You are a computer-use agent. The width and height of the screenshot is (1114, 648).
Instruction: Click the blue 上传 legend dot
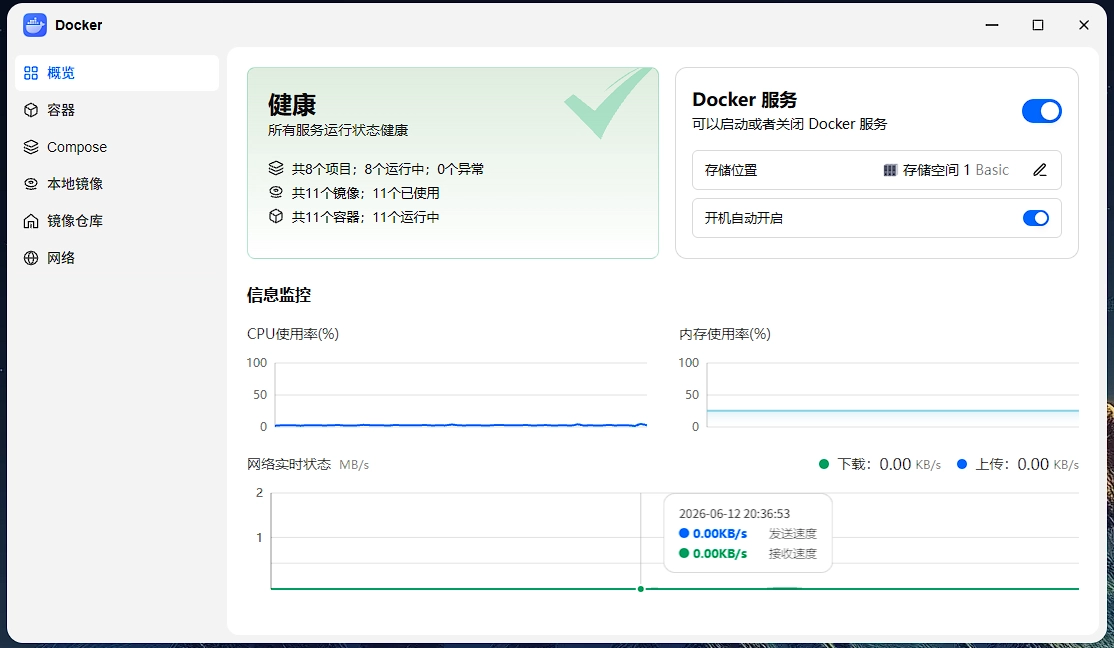(961, 464)
